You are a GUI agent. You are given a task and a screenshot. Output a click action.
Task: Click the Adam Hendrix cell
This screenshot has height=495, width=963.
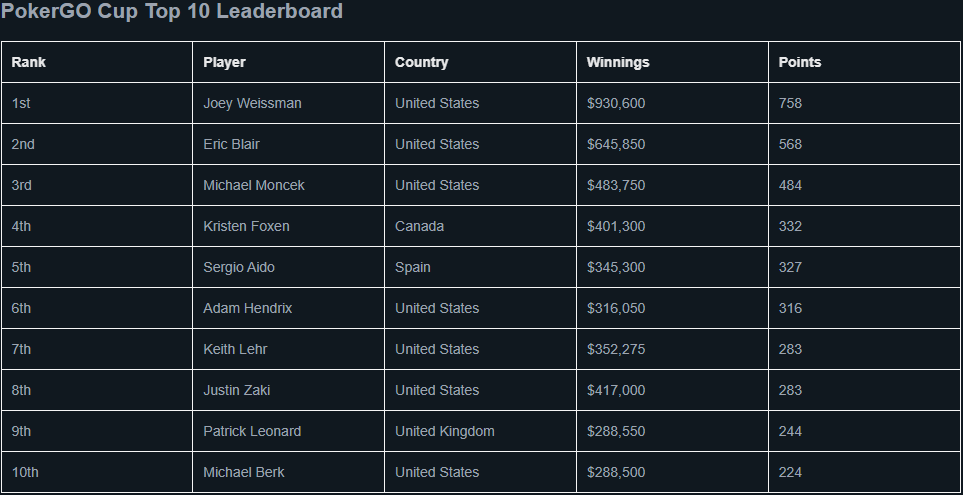pyautogui.click(x=289, y=308)
